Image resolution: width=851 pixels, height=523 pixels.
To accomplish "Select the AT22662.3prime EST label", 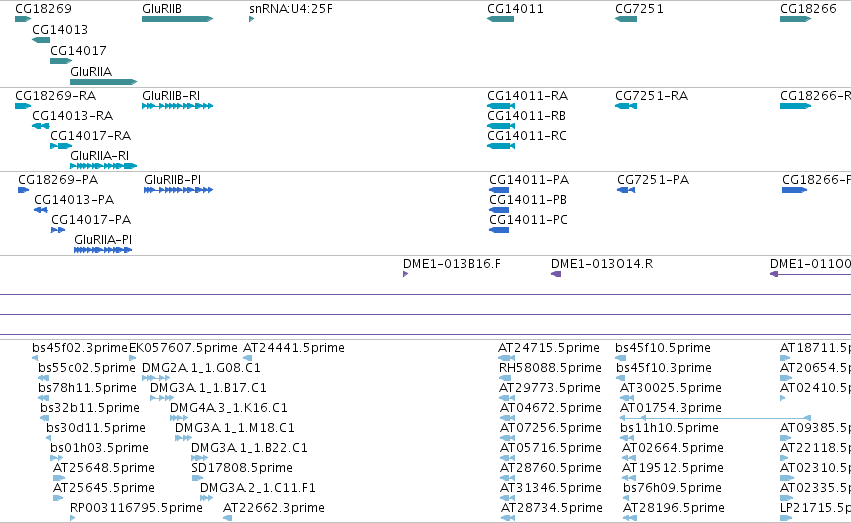I will pyautogui.click(x=274, y=508).
